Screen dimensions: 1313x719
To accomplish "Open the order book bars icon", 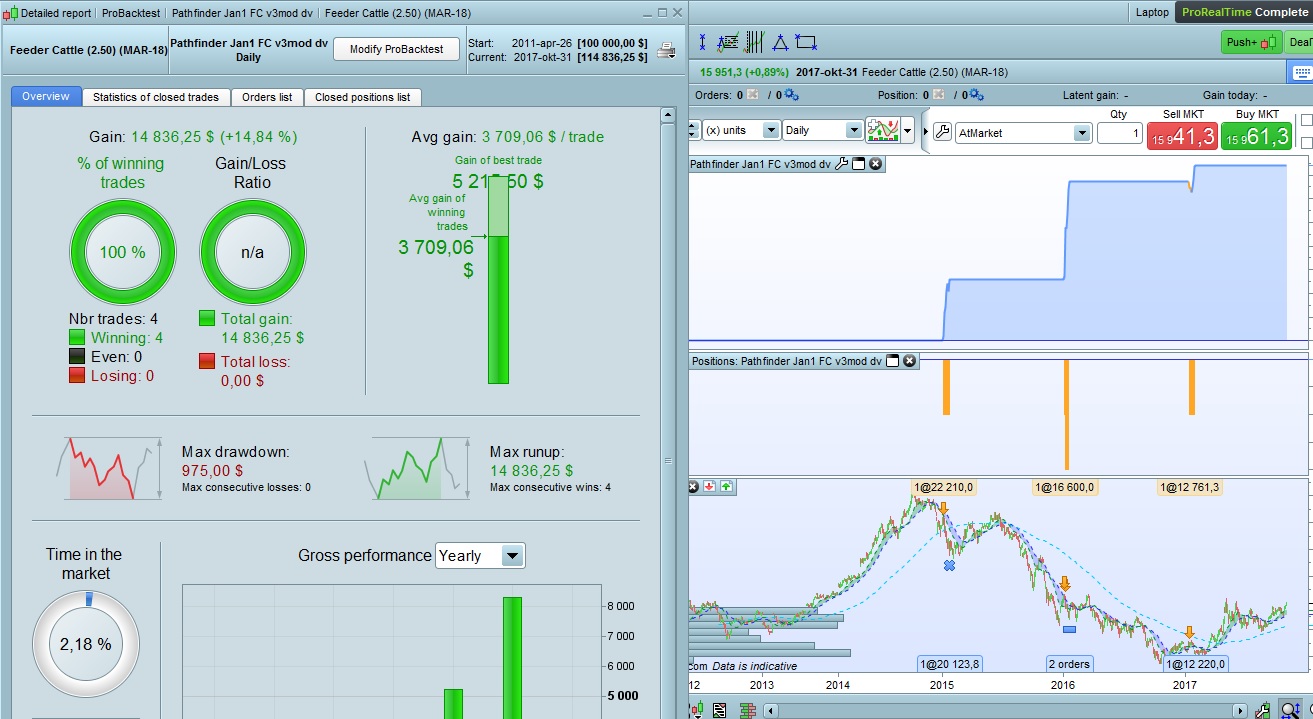I will coord(746,710).
